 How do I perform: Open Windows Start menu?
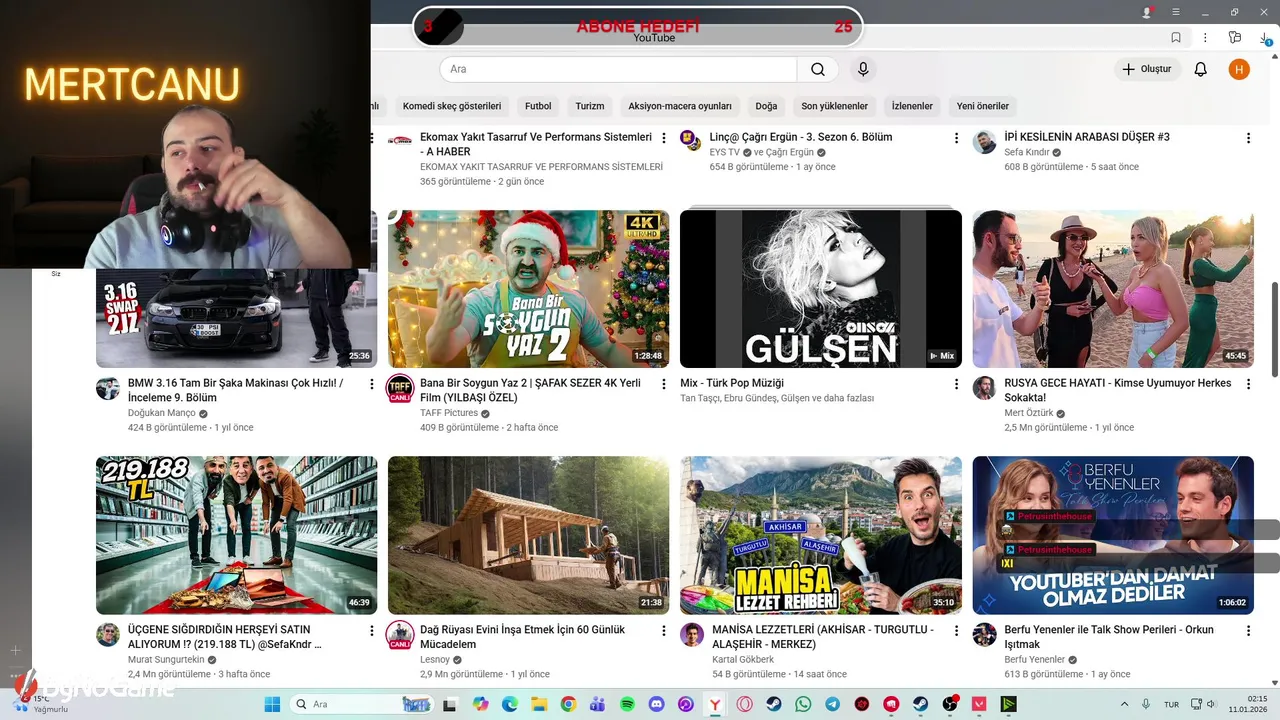point(272,704)
